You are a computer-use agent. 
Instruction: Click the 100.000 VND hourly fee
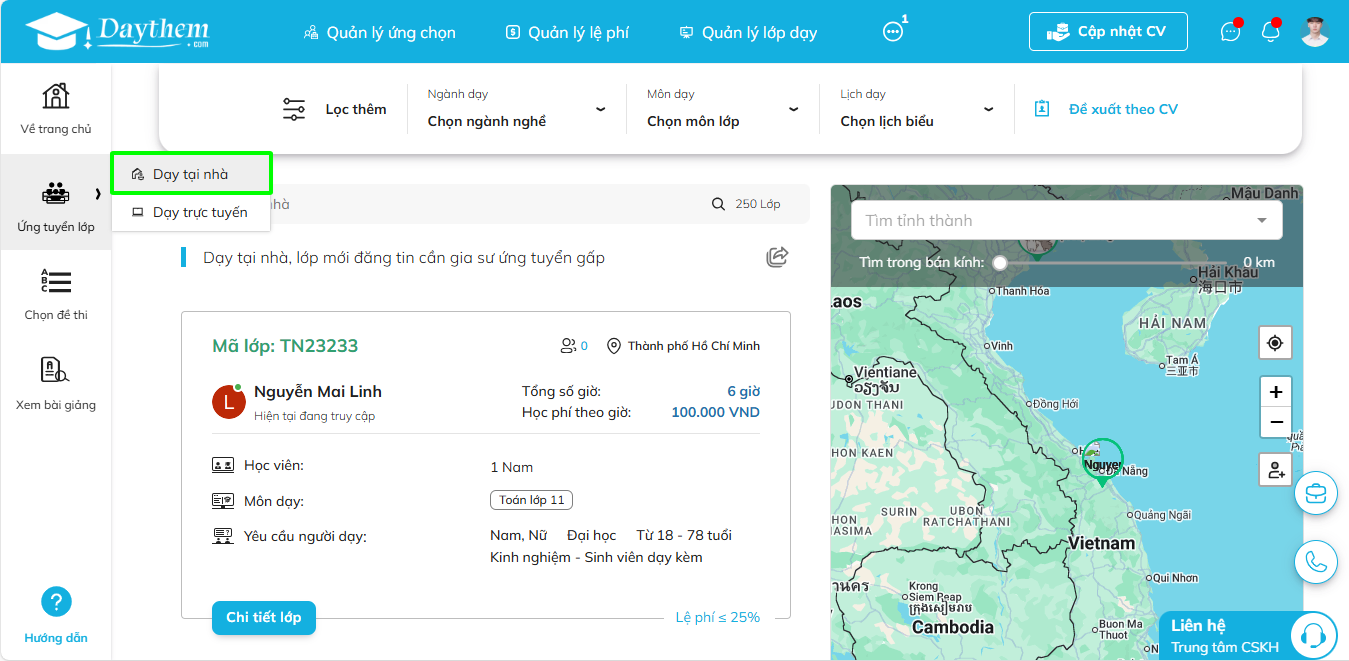point(715,412)
